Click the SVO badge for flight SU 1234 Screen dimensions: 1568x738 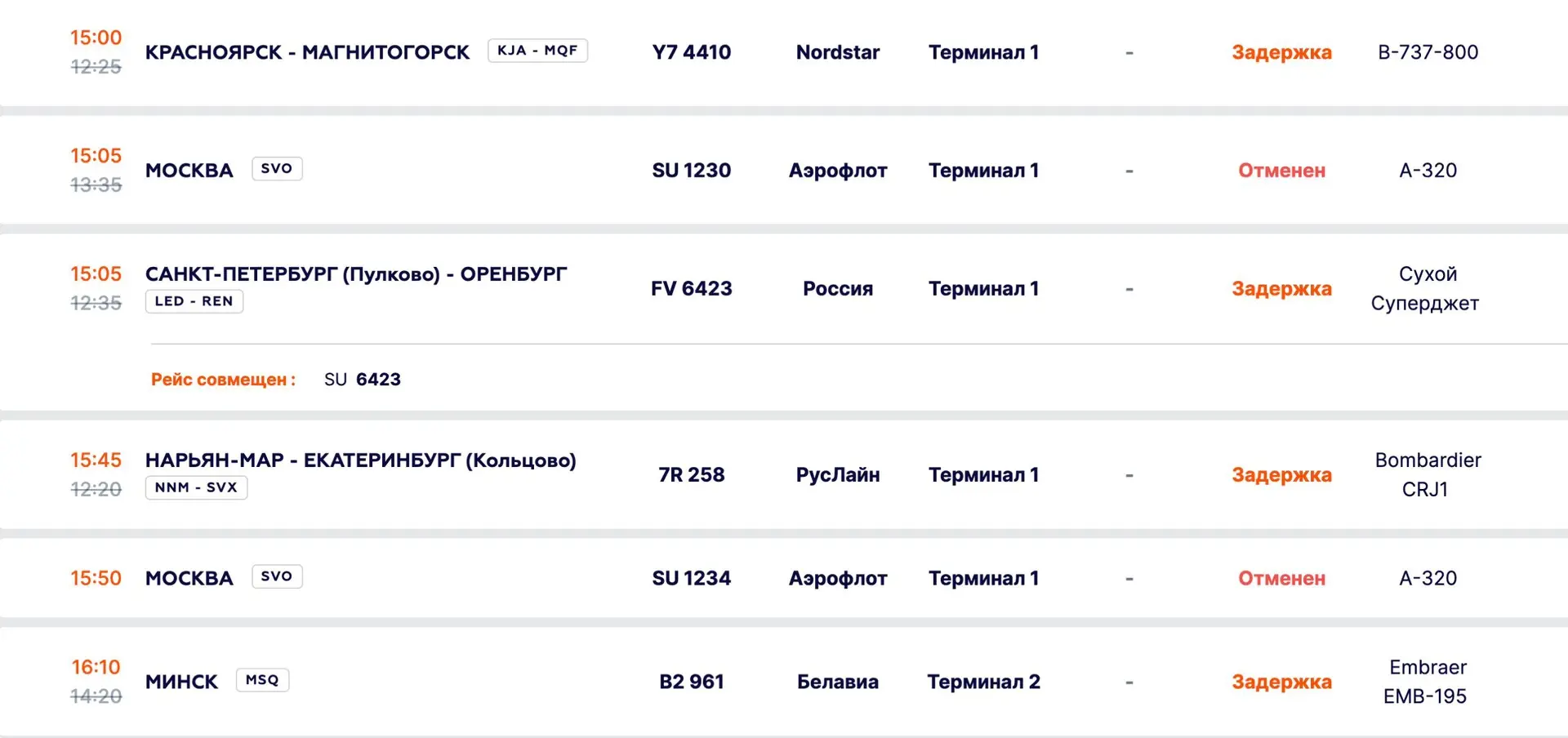(x=277, y=576)
